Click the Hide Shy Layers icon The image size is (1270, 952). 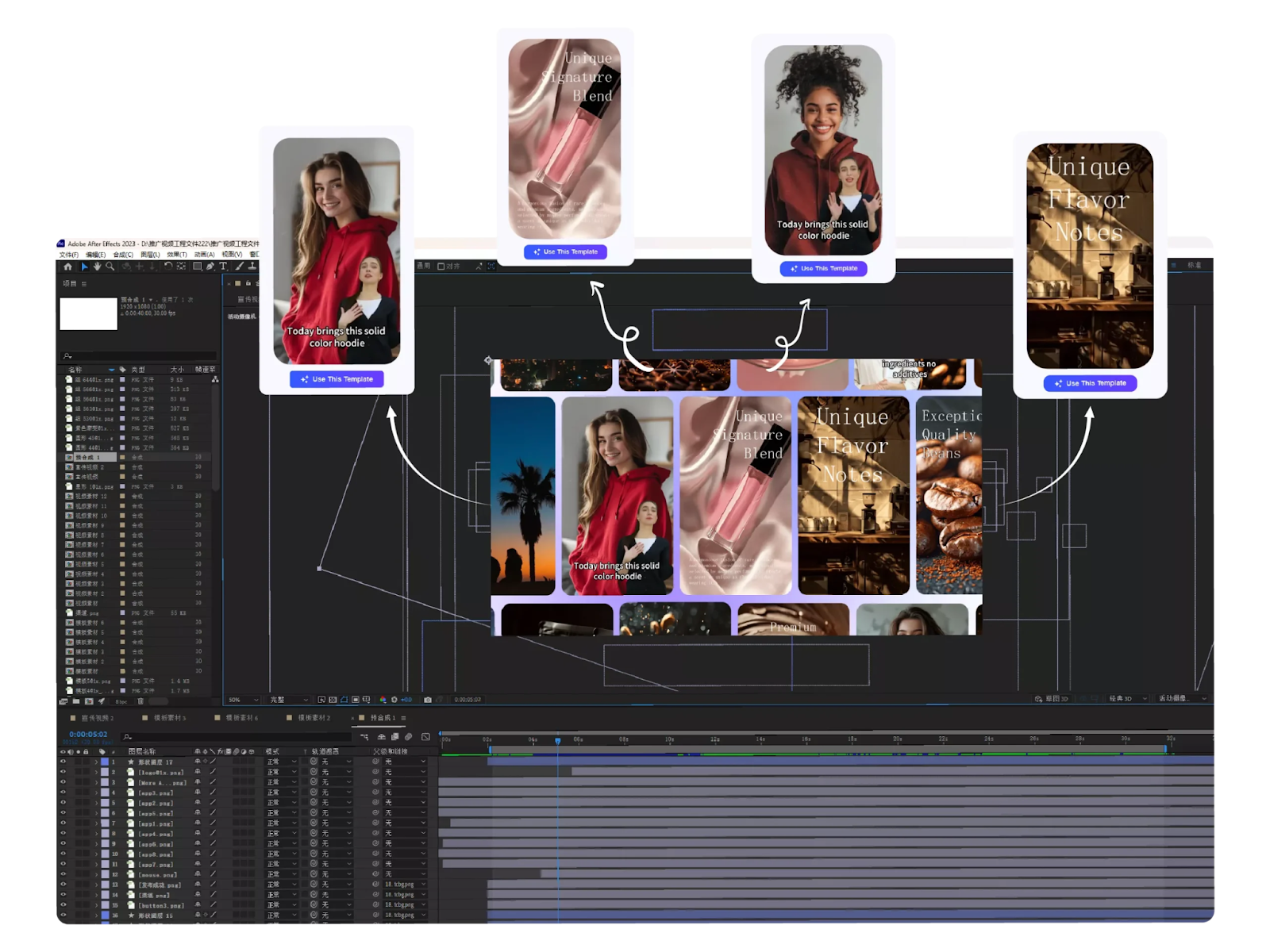(381, 736)
